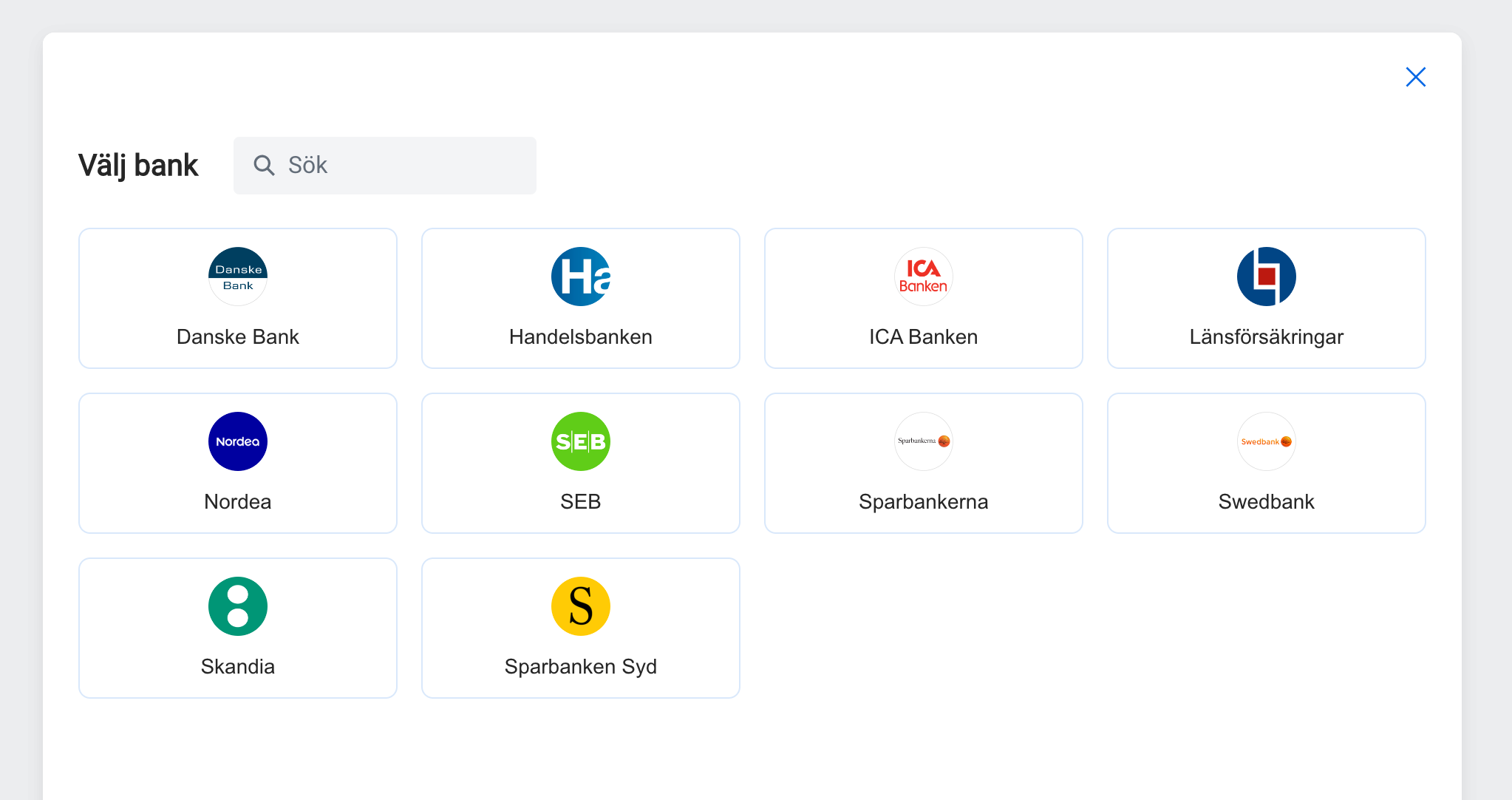
Task: Choose the Nordea name label
Action: [x=238, y=502]
